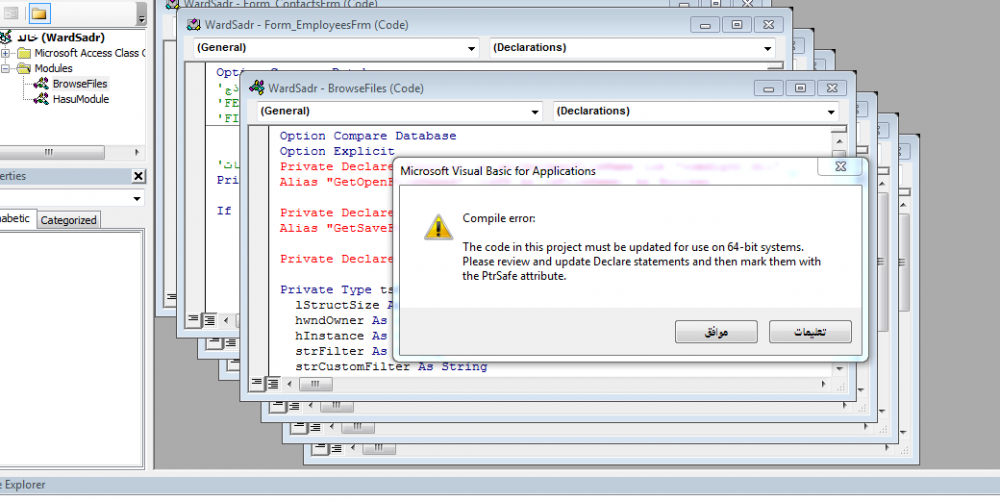Click the BrowseFiles code window title icon
The width and height of the screenshot is (1000, 501).
pyautogui.click(x=256, y=88)
